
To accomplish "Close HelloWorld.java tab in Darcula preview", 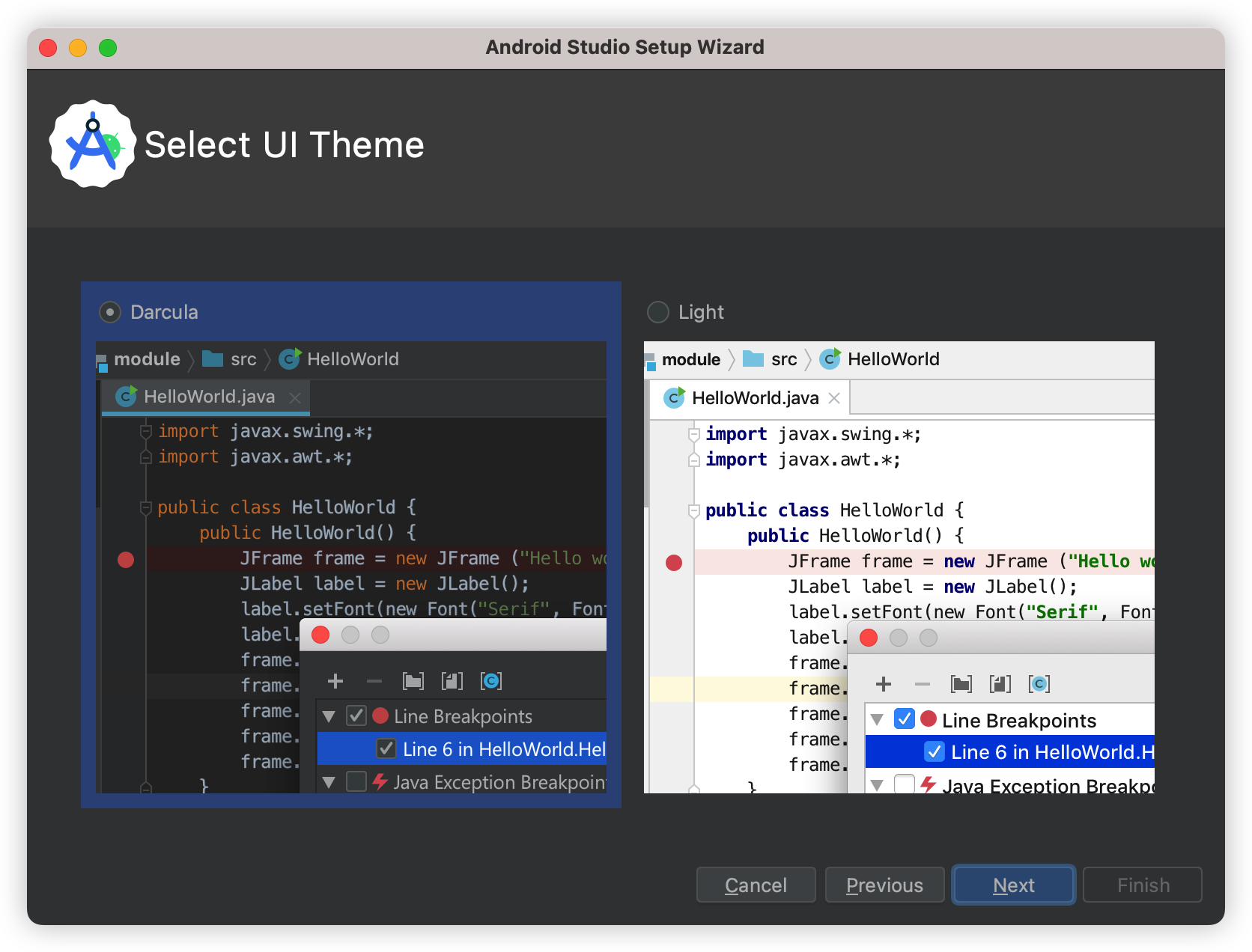I will click(x=295, y=398).
